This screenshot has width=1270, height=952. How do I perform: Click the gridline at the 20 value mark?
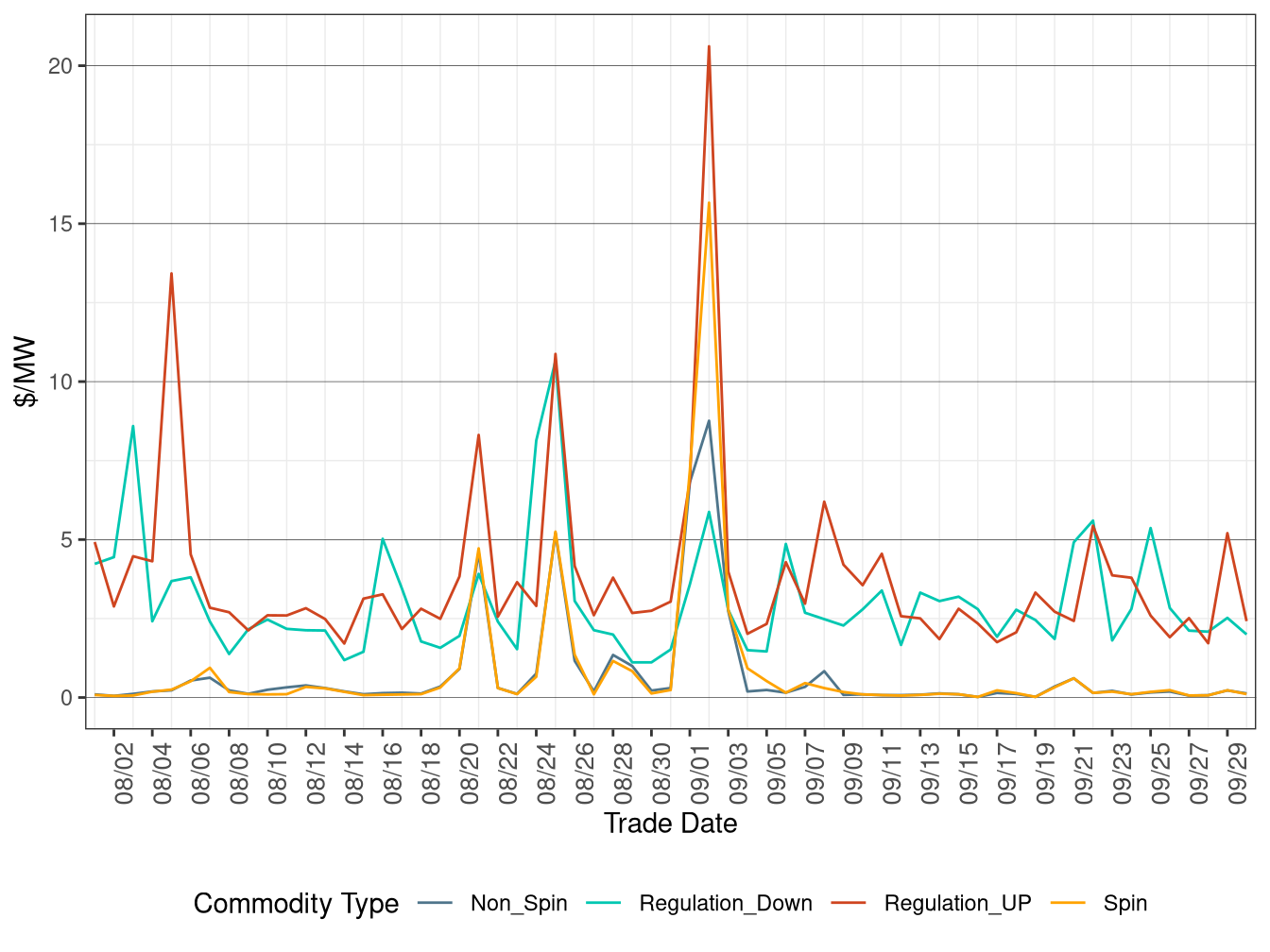(661, 67)
